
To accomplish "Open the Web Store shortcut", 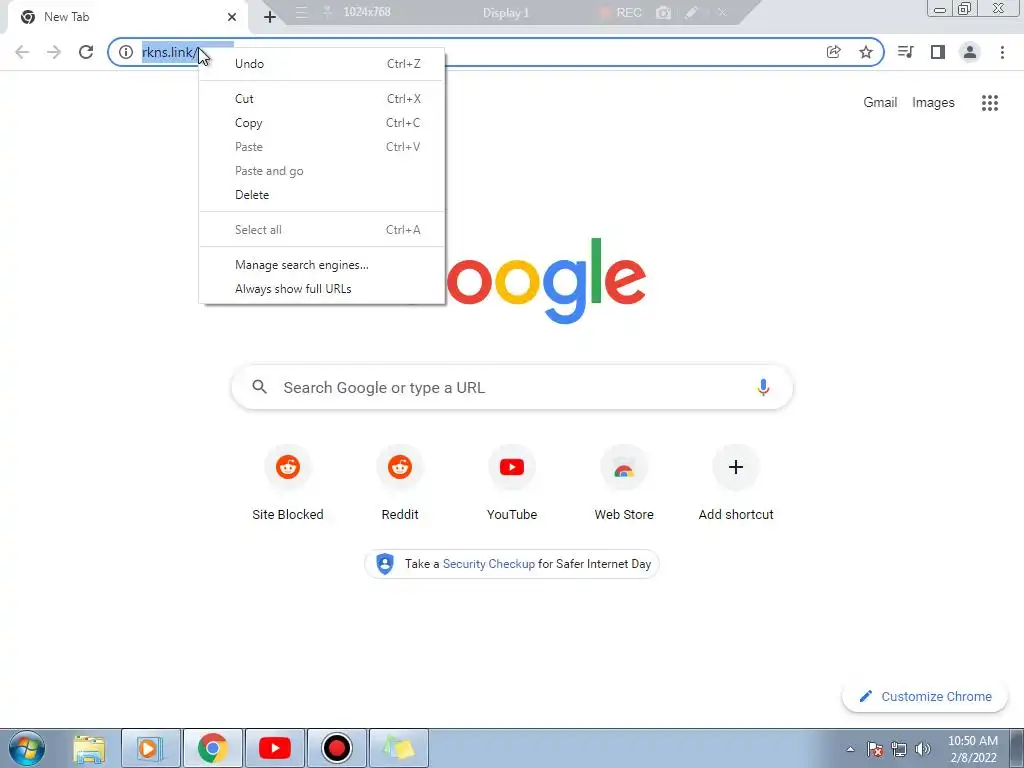I will pos(624,483).
